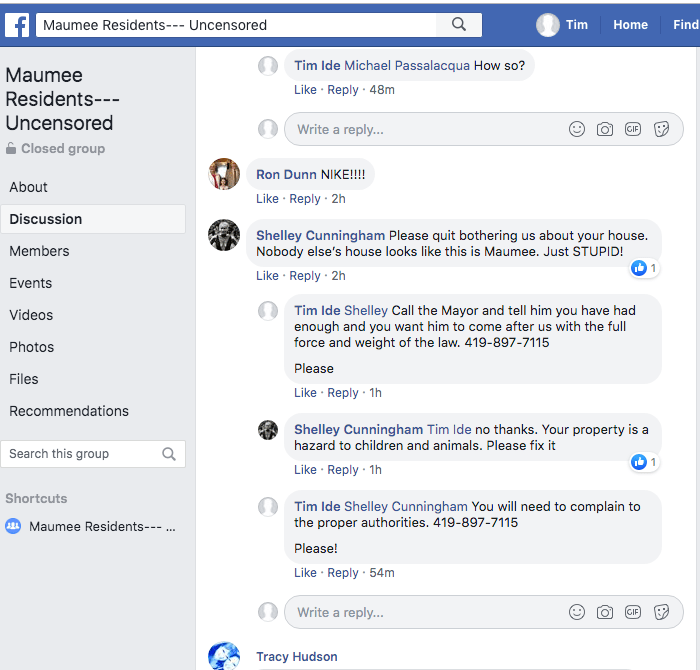Screen dimensions: 700x670
Task: Go to Events in group sidebar
Action: pos(30,283)
